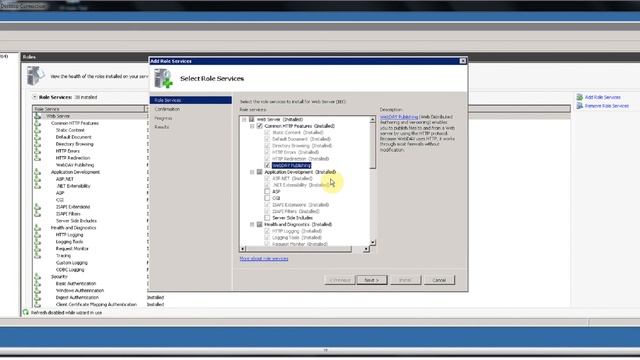Image resolution: width=640 pixels, height=360 pixels.
Task: Open the Progress wizard step
Action: click(x=163, y=118)
